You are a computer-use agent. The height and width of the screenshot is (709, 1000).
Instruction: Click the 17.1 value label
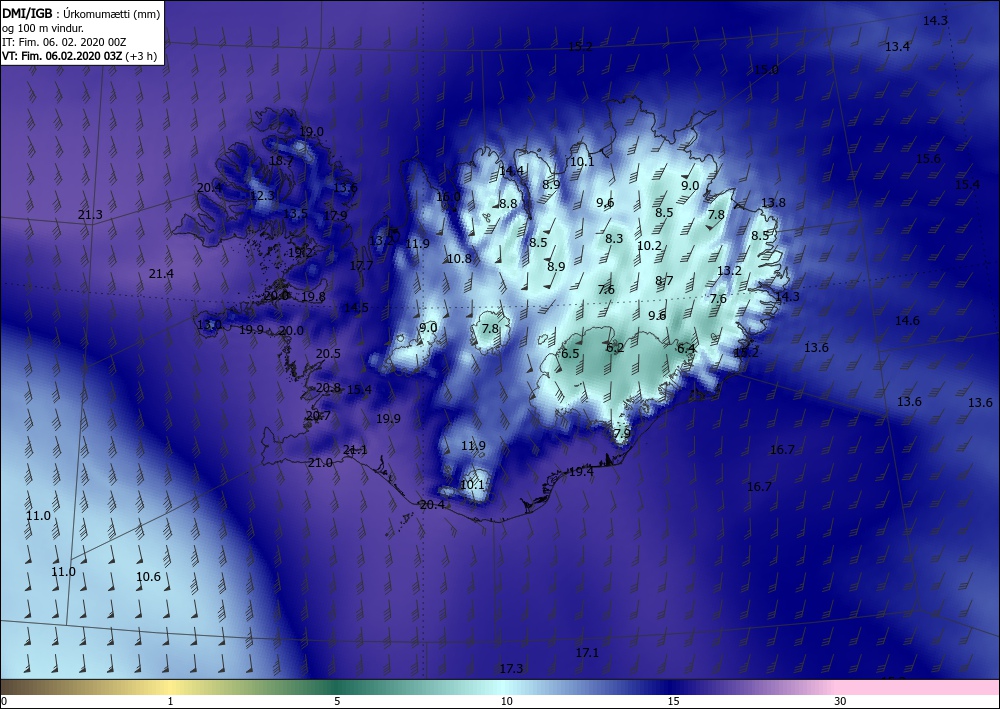pos(587,652)
